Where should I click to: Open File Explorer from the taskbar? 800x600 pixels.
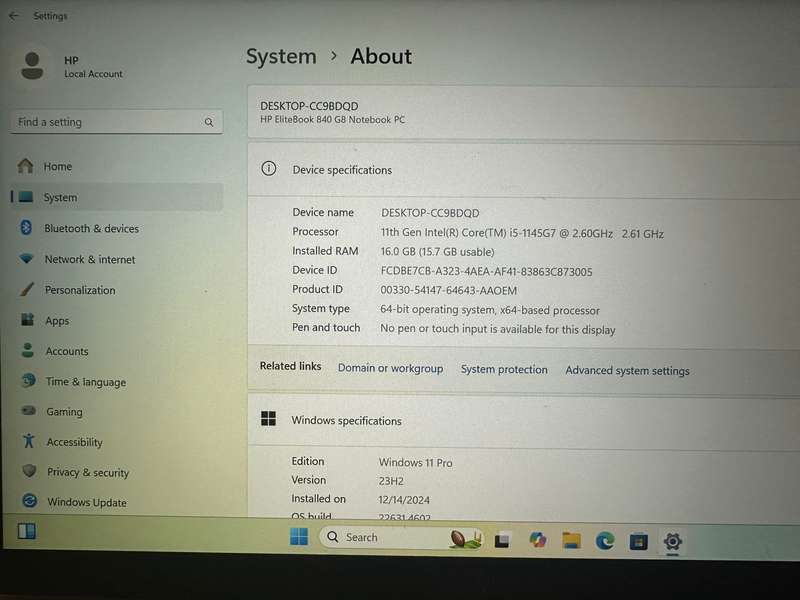click(571, 540)
